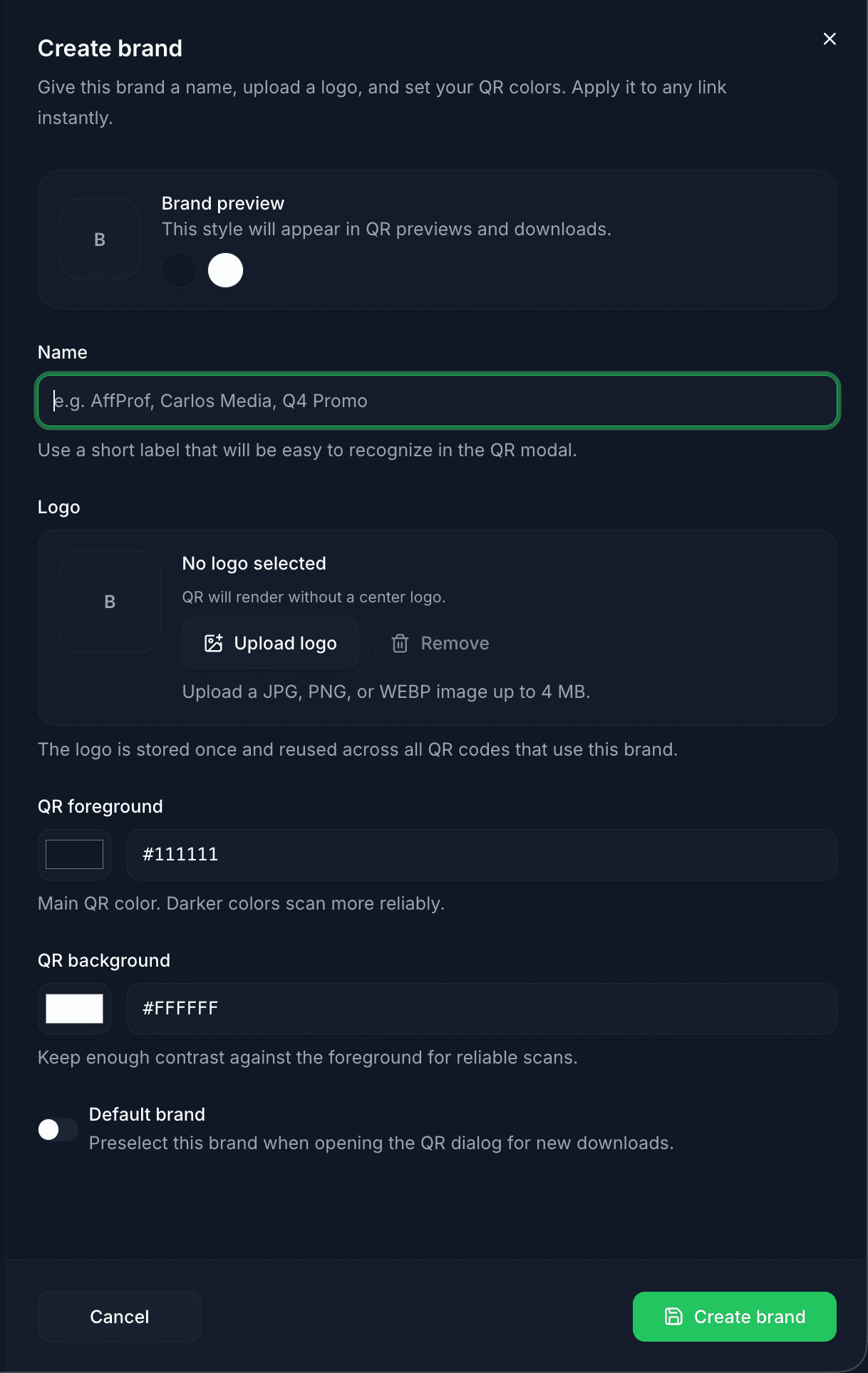Click the QR background hex field
868x1373 pixels.
coord(481,1008)
